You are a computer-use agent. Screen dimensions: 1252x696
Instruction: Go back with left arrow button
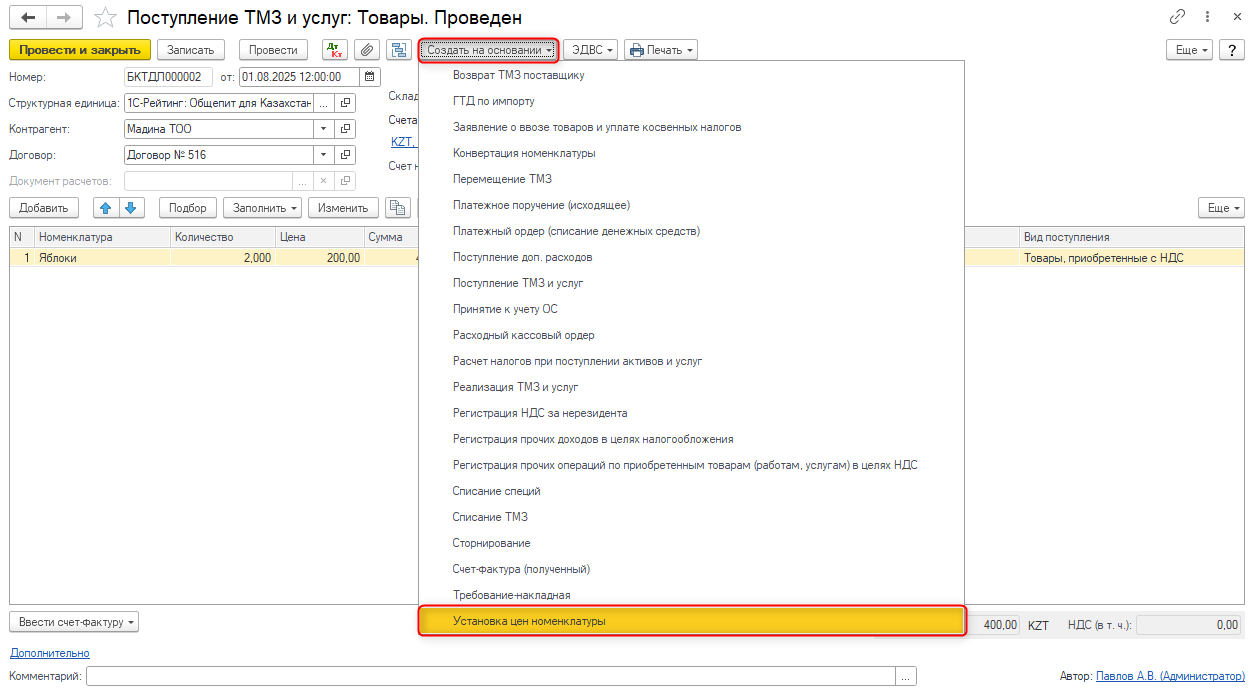point(28,18)
